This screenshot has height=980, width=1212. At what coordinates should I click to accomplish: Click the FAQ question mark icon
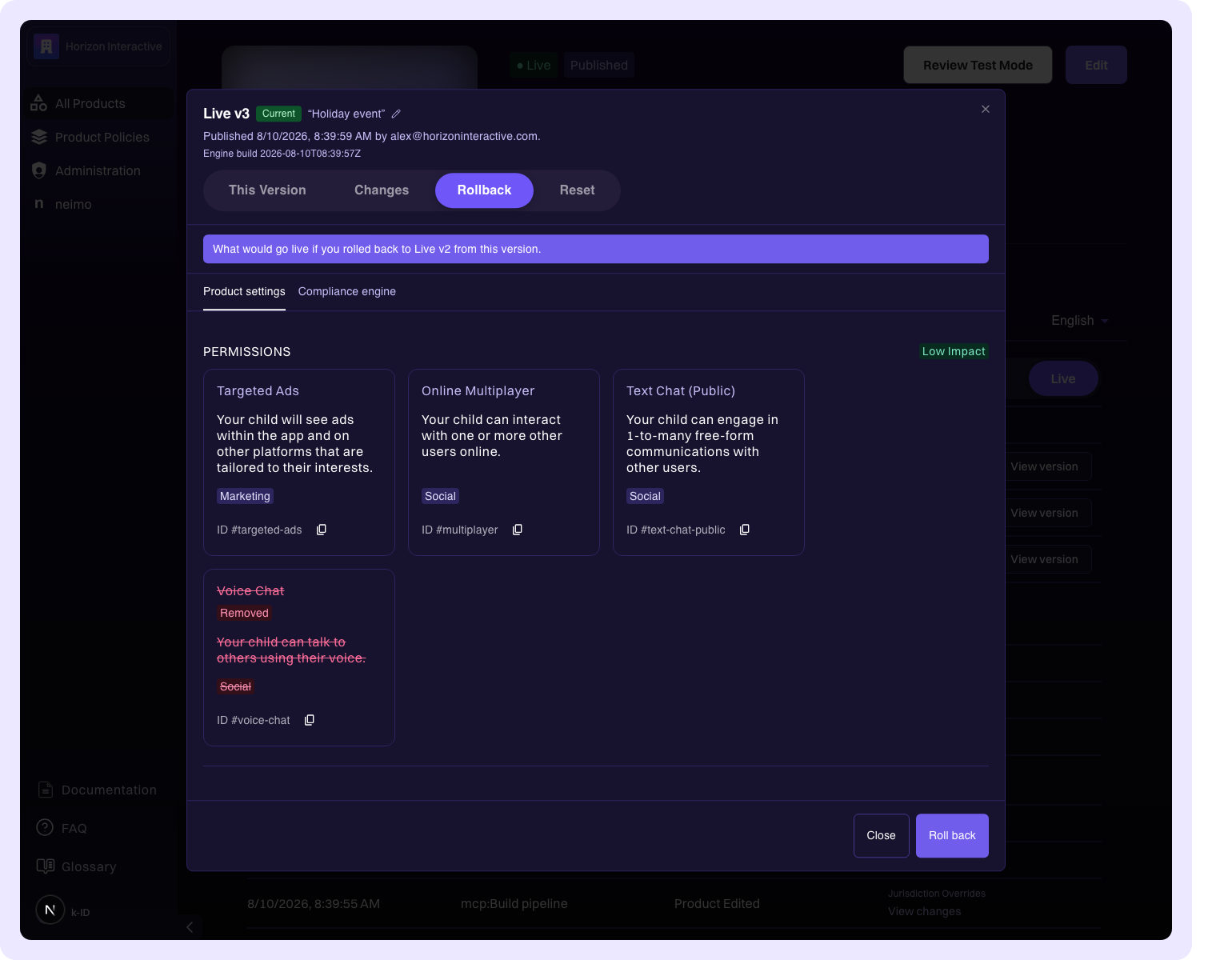click(x=45, y=827)
